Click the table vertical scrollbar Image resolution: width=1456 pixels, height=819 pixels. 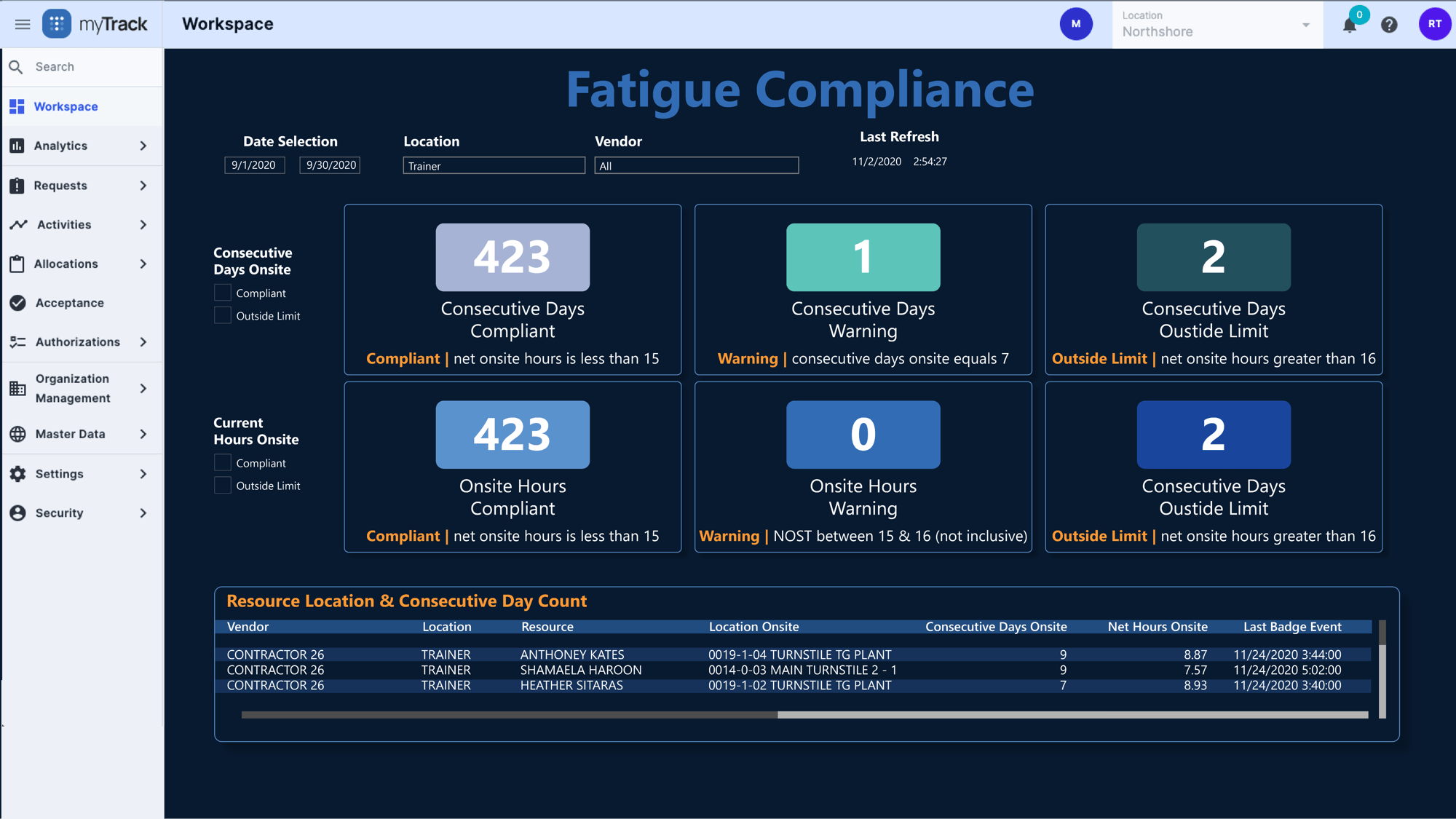[1382, 669]
